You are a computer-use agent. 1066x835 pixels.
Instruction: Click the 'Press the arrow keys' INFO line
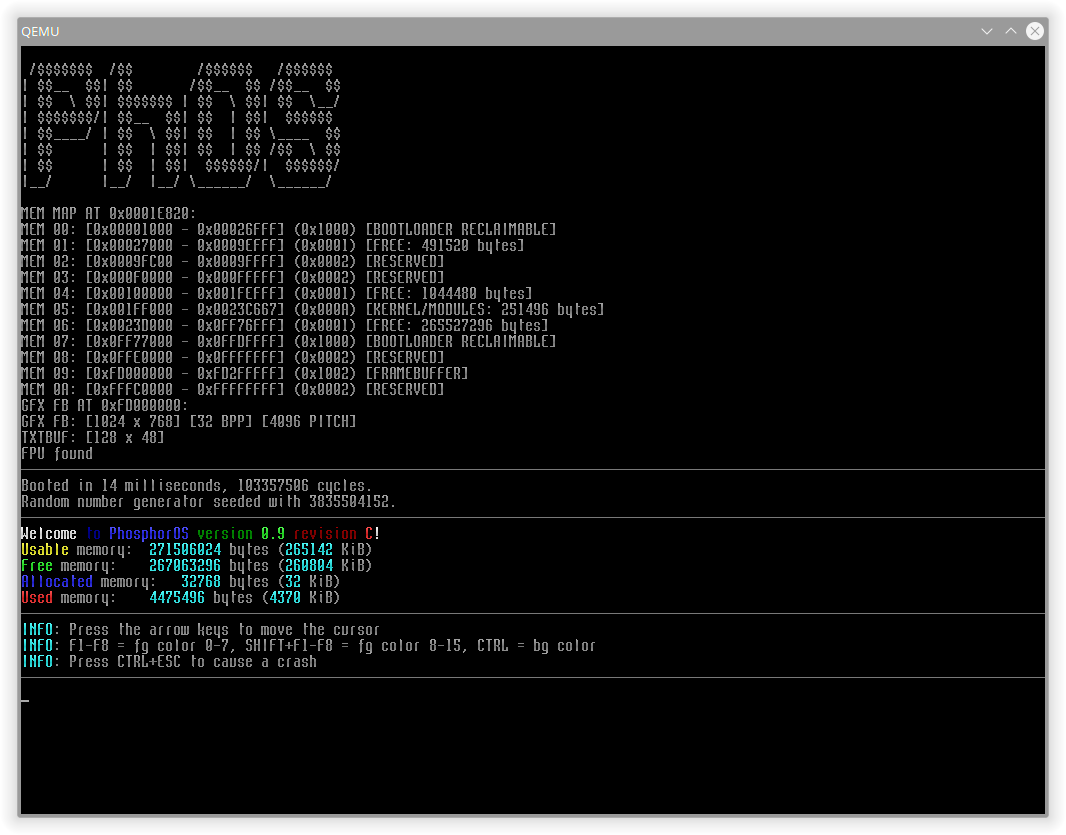point(201,630)
